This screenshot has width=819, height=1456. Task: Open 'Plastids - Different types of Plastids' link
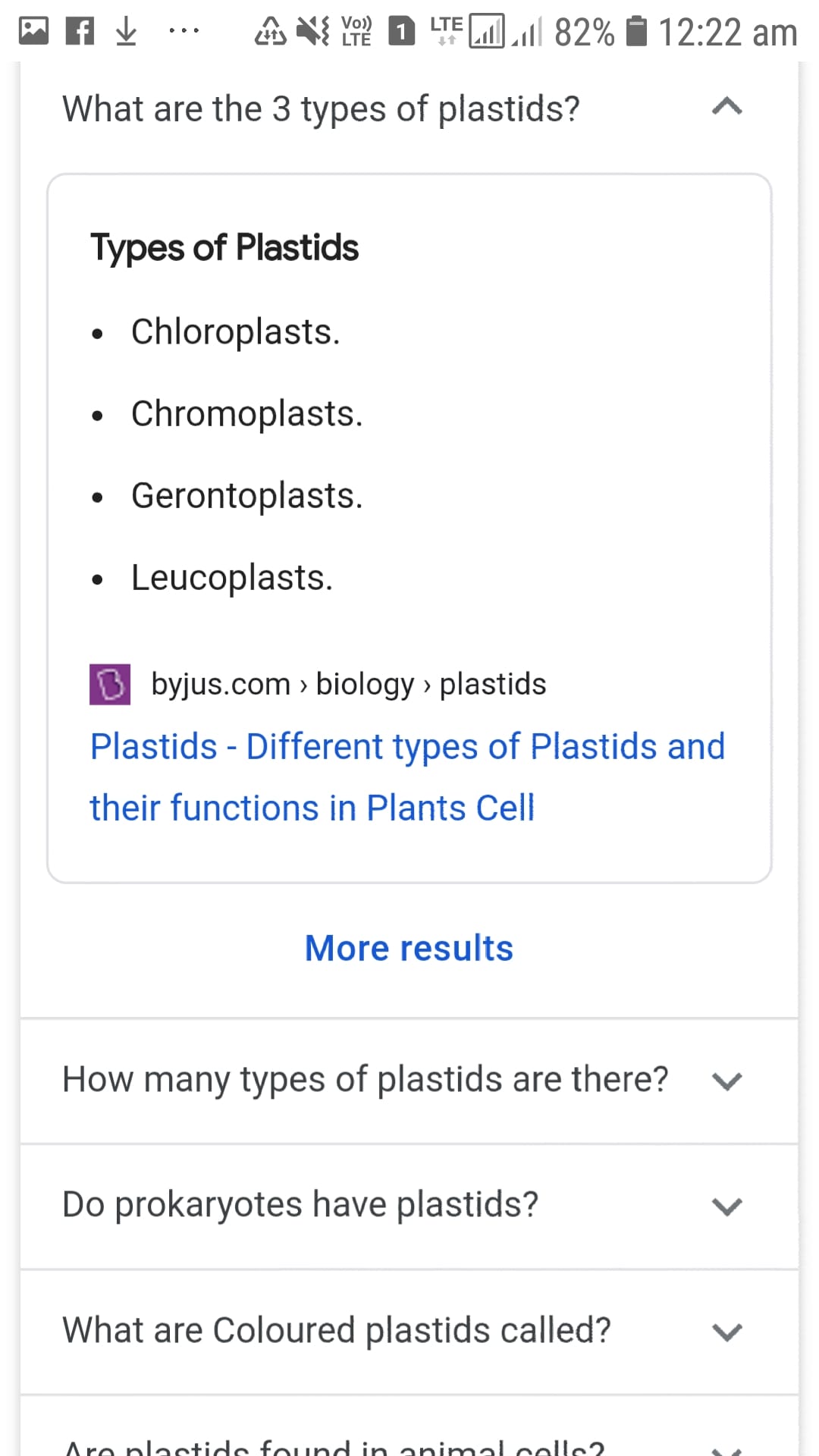tap(407, 777)
